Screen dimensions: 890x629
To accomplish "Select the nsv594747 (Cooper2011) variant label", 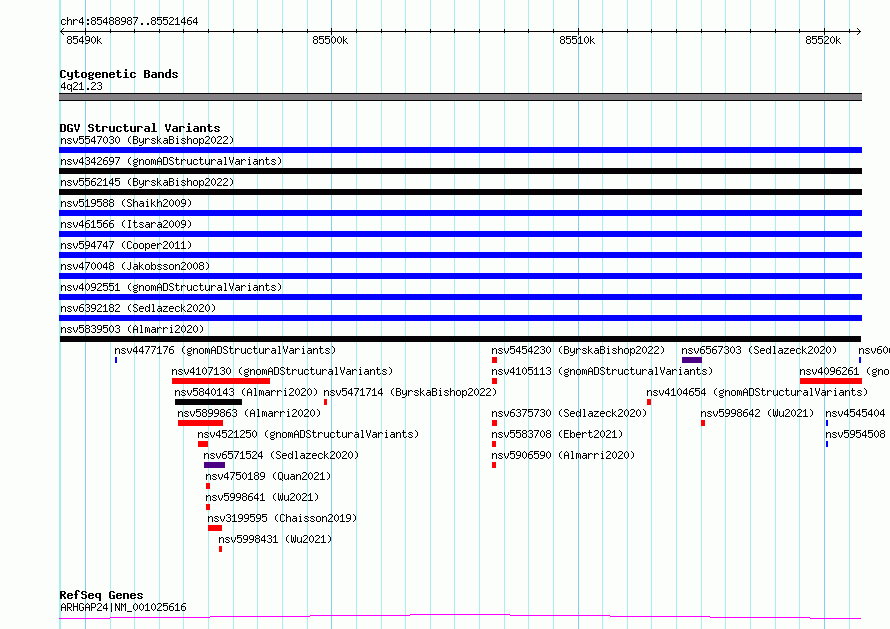I will pos(126,245).
